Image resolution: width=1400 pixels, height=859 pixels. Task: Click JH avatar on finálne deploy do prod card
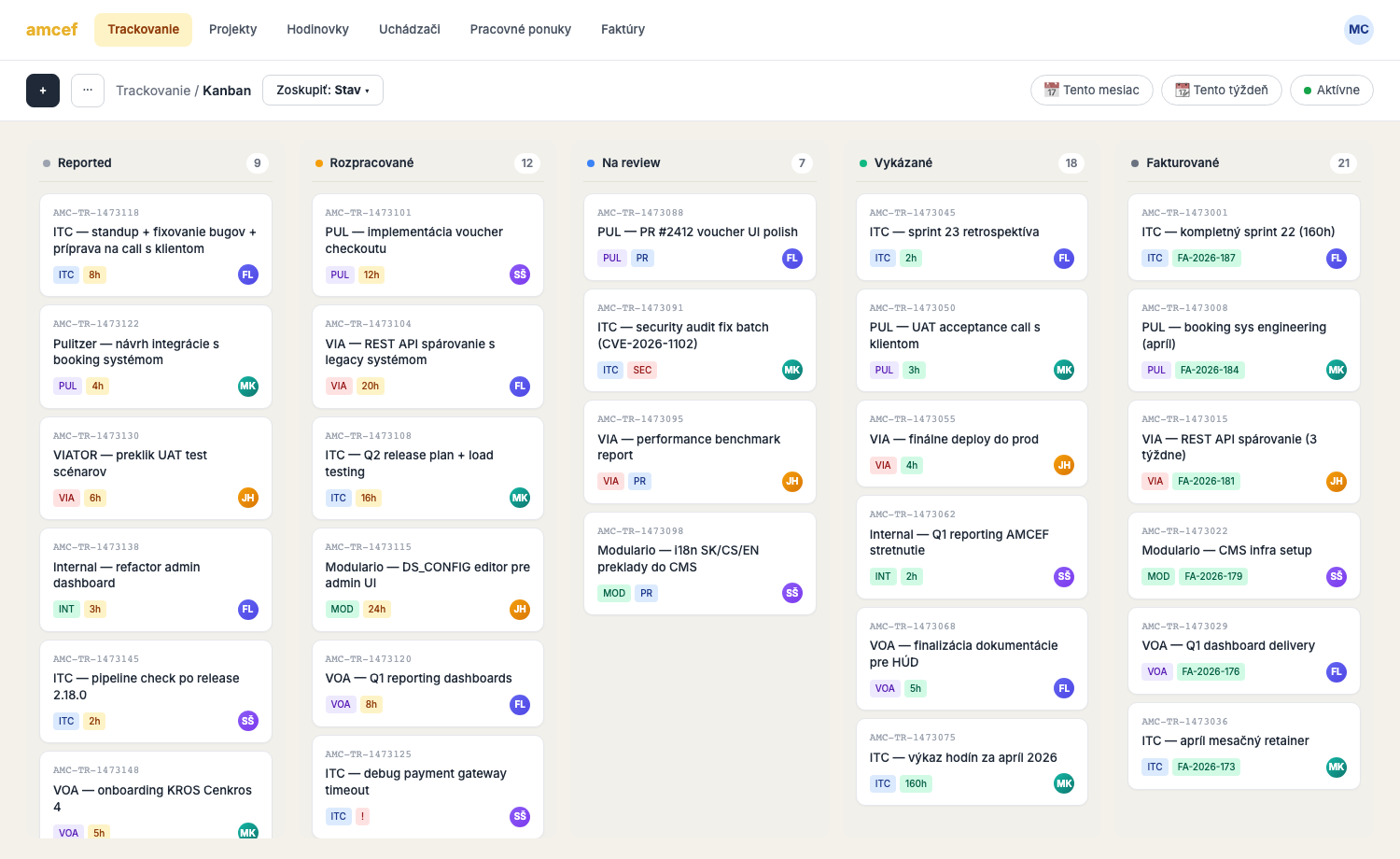[1064, 465]
